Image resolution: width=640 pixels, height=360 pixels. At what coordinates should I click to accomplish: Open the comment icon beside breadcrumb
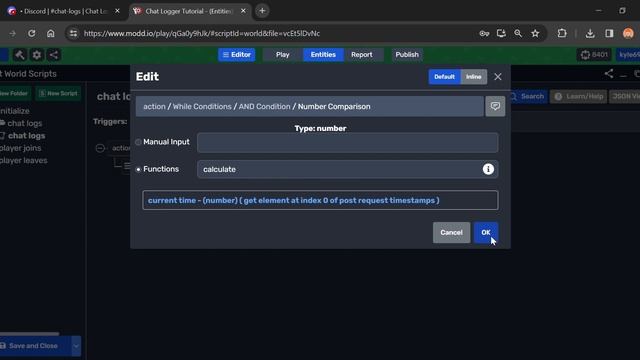(495, 106)
